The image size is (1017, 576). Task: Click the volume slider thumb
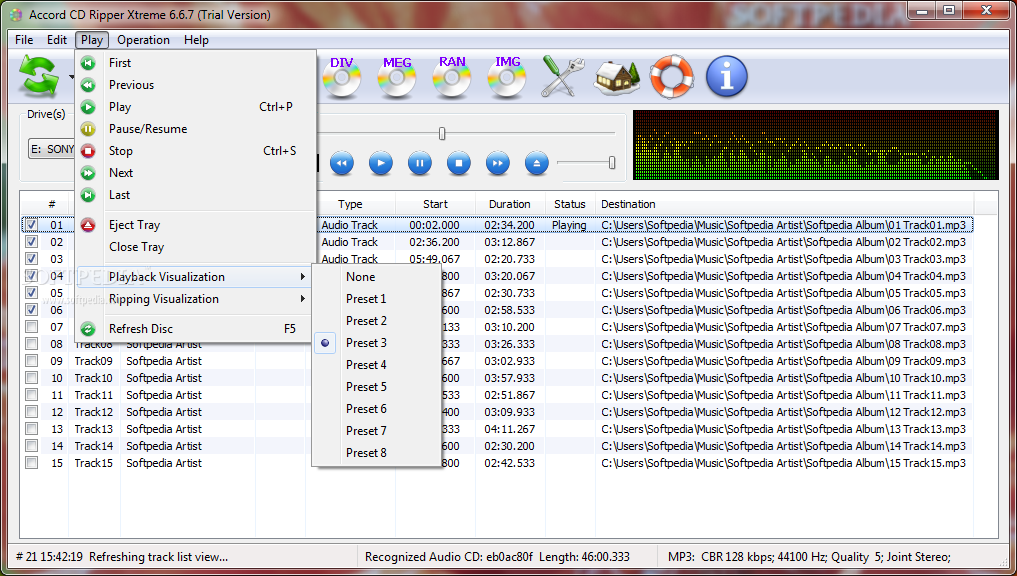612,163
